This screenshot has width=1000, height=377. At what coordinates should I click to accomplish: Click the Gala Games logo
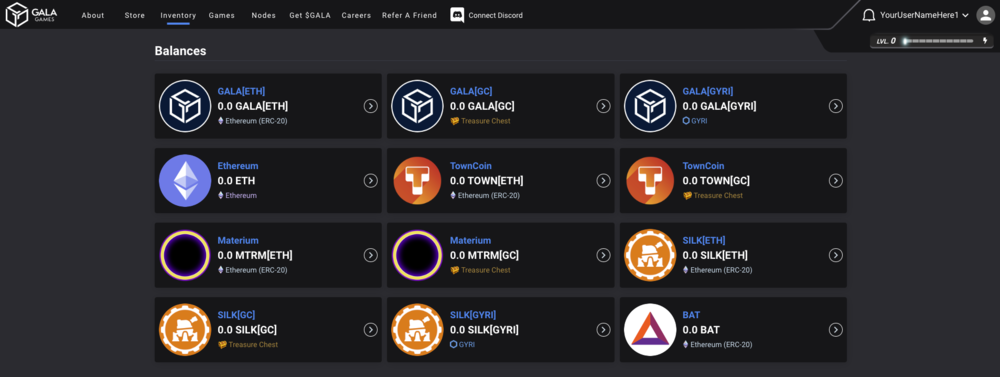point(31,14)
